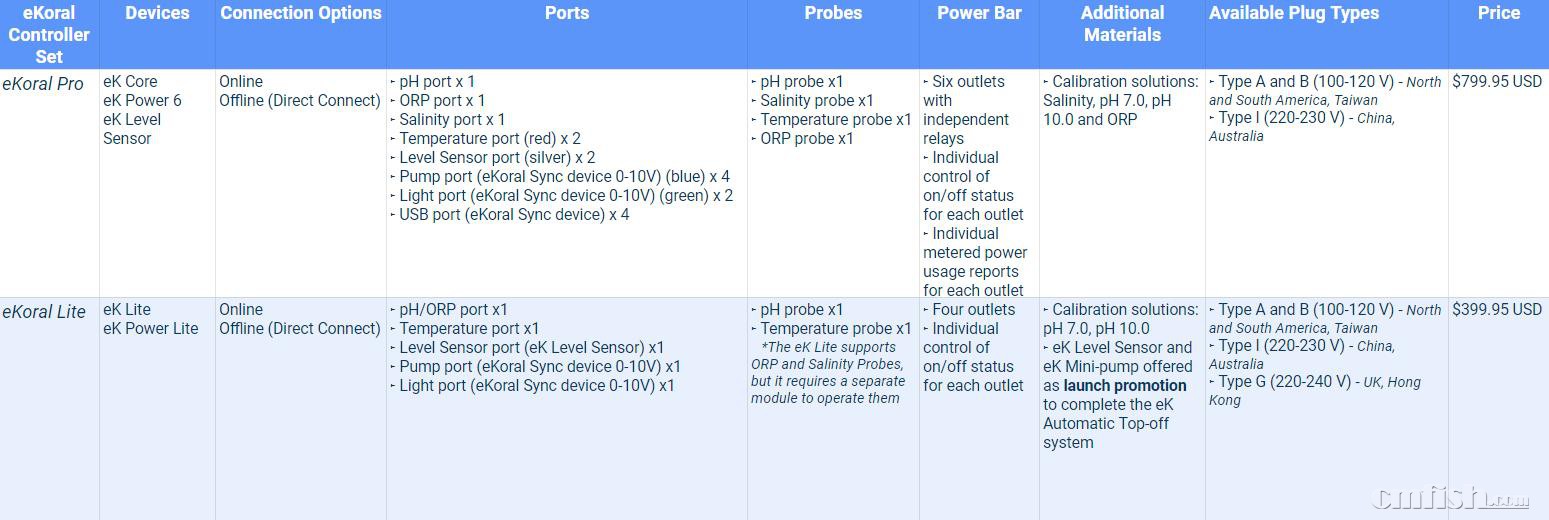
Task: Click the Price column header
Action: pos(1498,13)
